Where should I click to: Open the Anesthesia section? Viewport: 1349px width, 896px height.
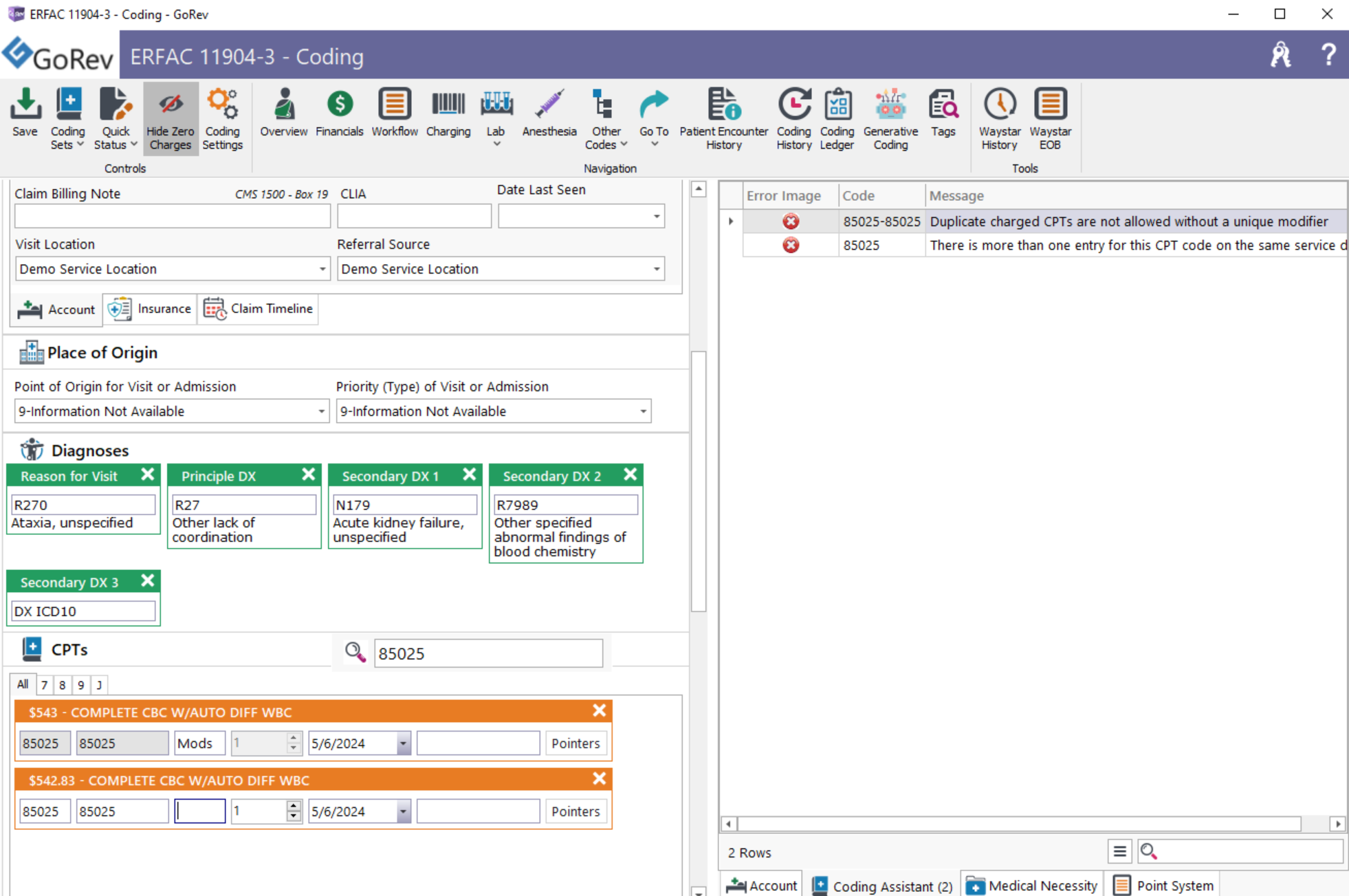click(549, 113)
